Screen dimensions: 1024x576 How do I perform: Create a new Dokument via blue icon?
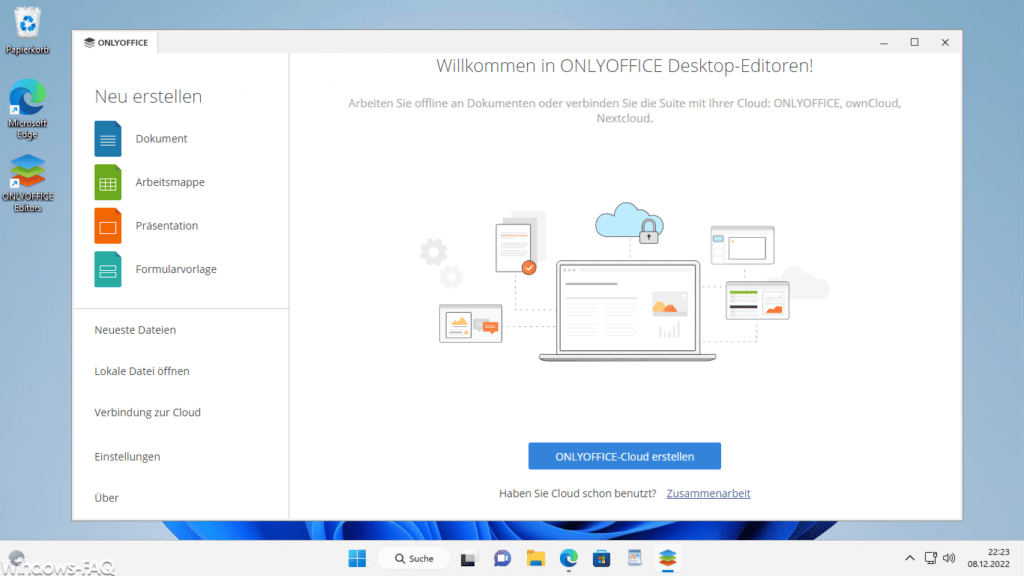point(108,138)
